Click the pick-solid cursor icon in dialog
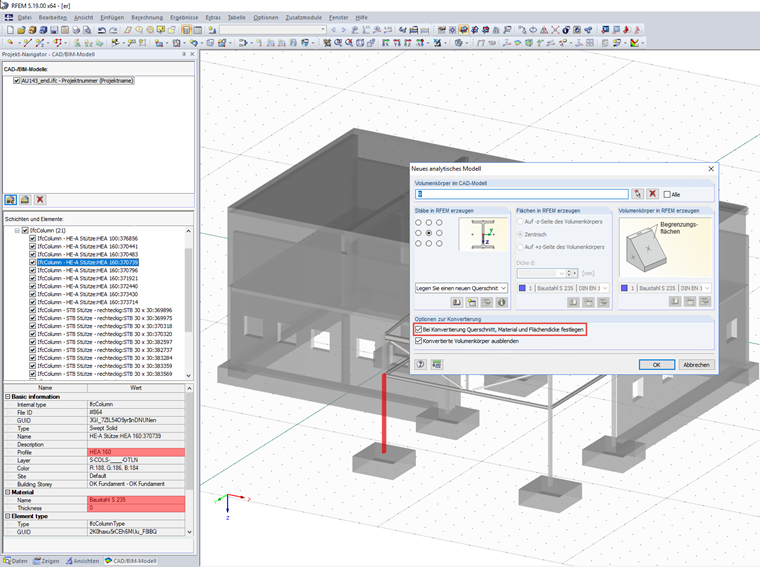The height and width of the screenshot is (567, 760). pyautogui.click(x=637, y=194)
